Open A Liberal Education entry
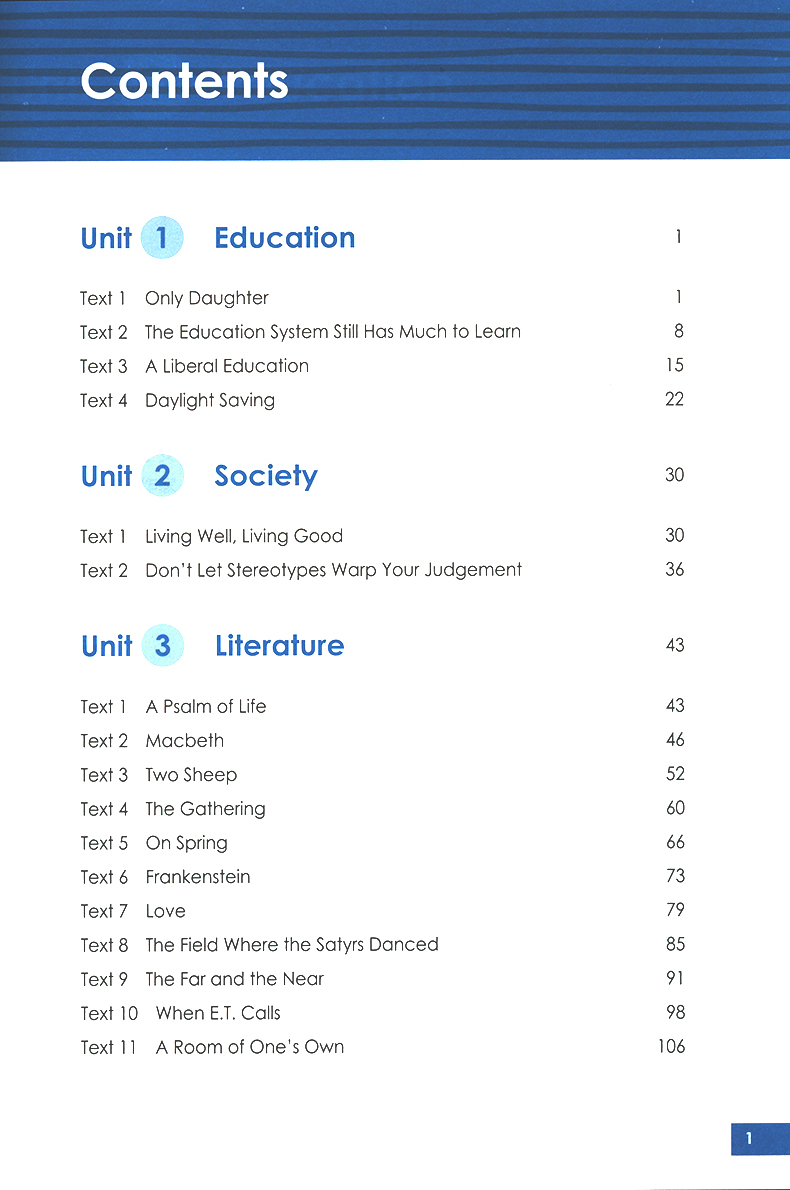Screen dimensions: 790x1190 [x=226, y=366]
